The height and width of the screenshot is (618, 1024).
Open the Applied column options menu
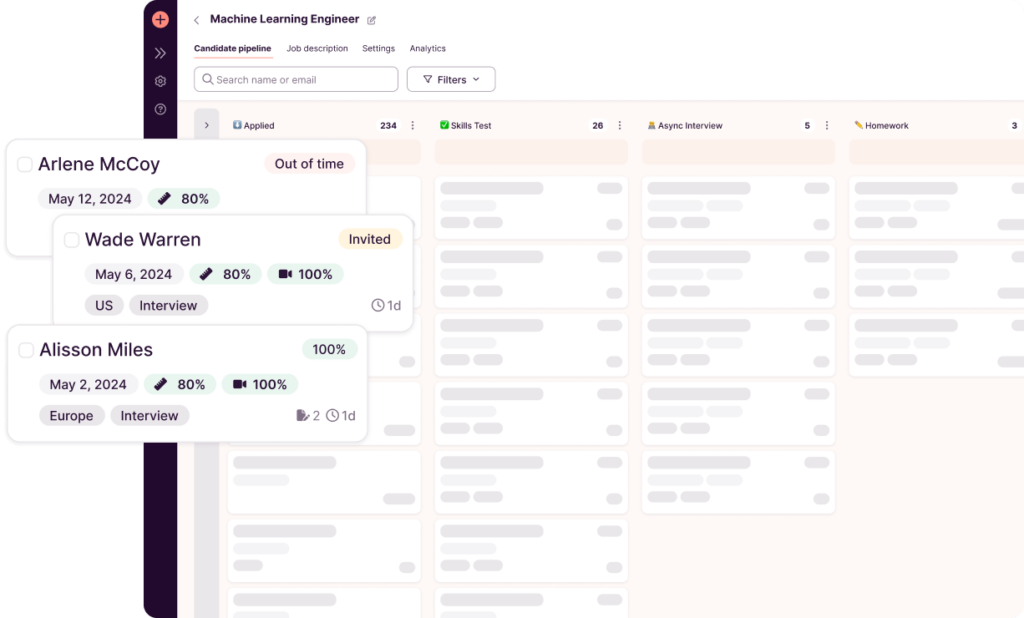tap(412, 125)
